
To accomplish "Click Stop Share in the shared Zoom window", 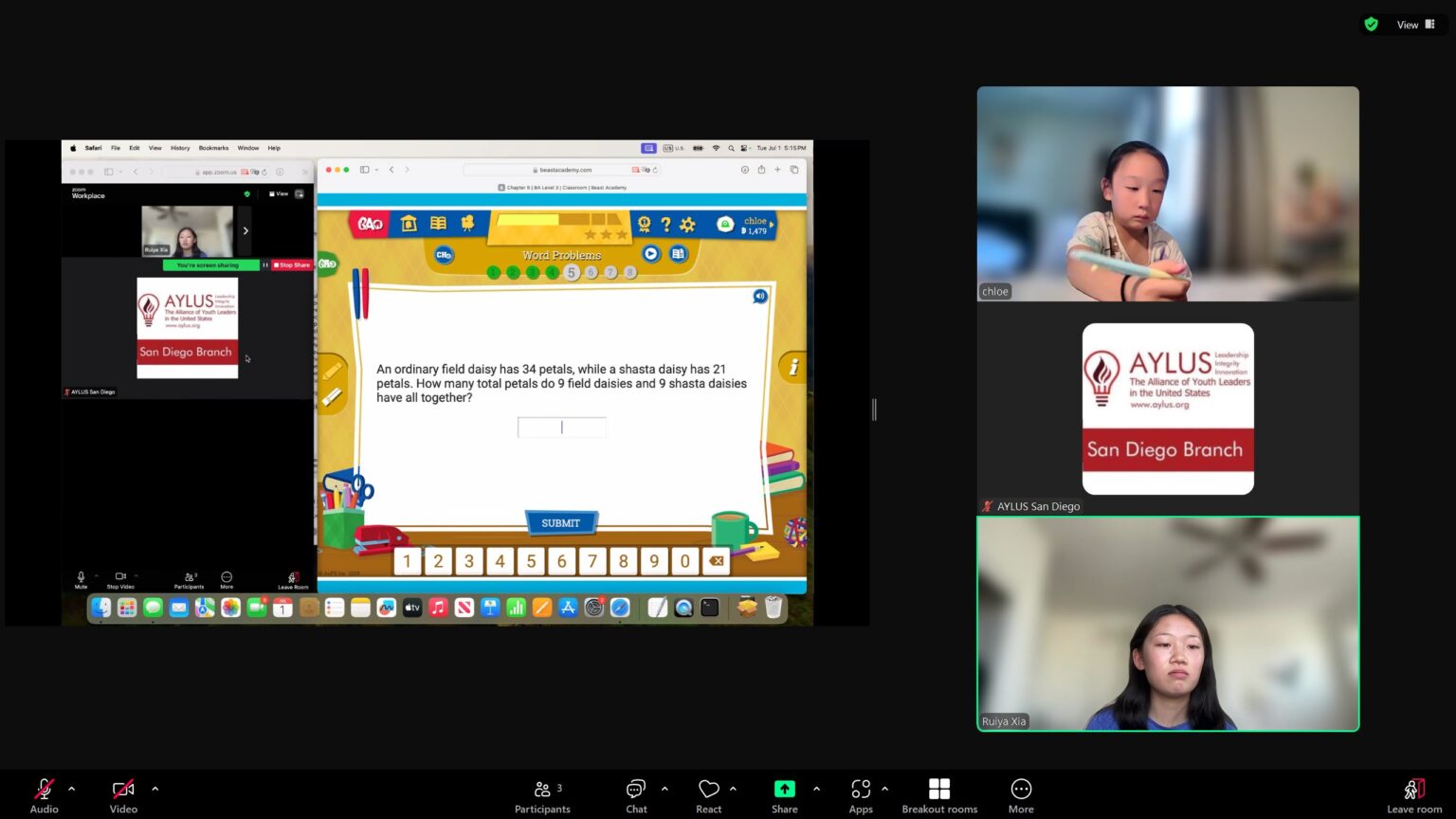I will pyautogui.click(x=292, y=265).
